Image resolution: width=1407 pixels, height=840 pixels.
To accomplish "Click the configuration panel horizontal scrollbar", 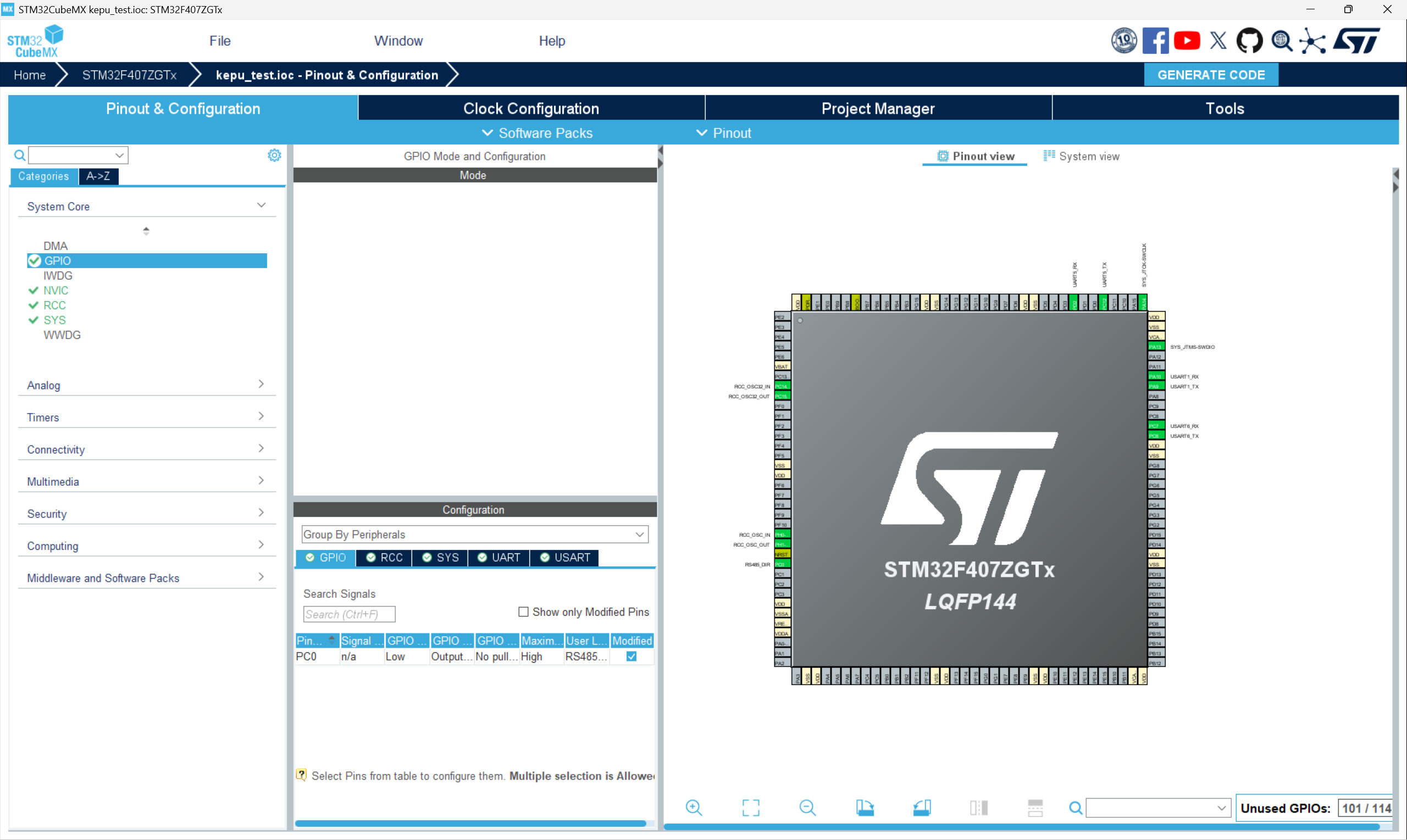I will click(x=470, y=823).
